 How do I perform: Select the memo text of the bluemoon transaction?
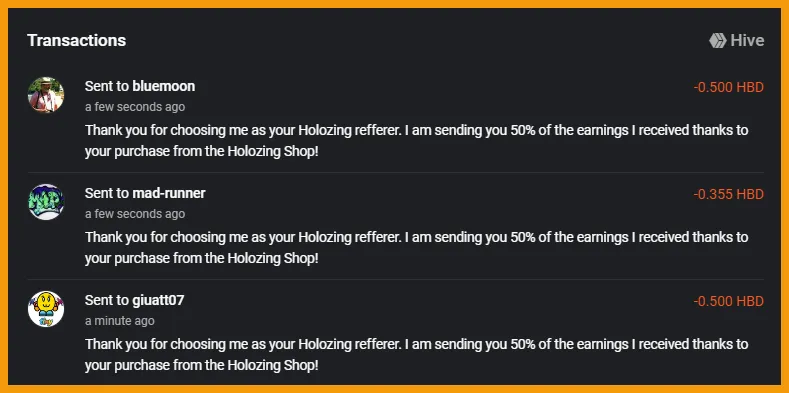pyautogui.click(x=417, y=141)
